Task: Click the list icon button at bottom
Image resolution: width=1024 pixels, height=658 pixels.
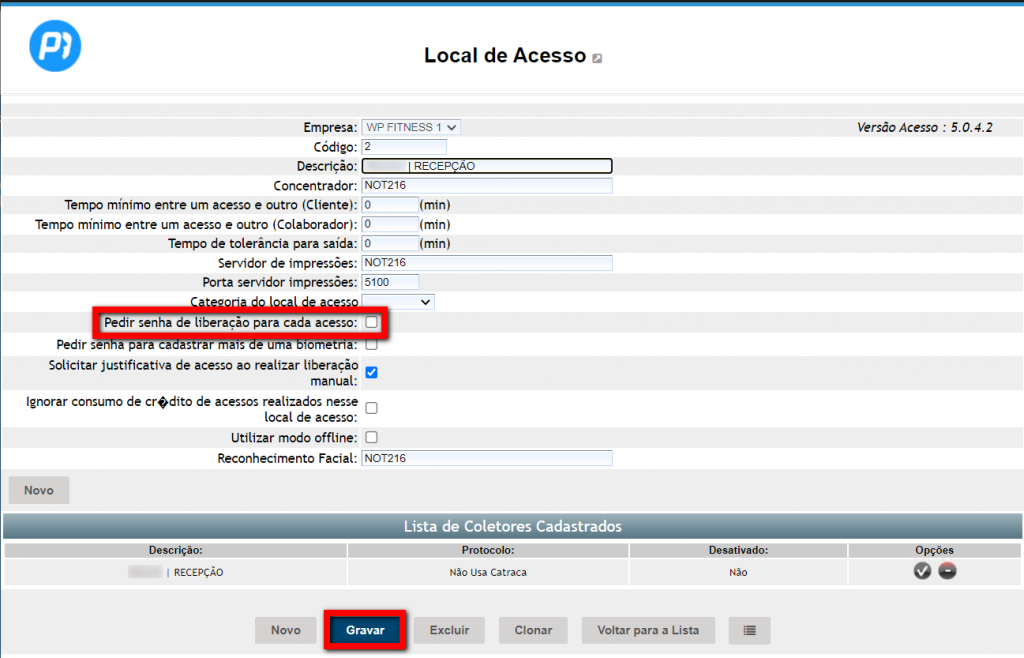Action: point(749,630)
